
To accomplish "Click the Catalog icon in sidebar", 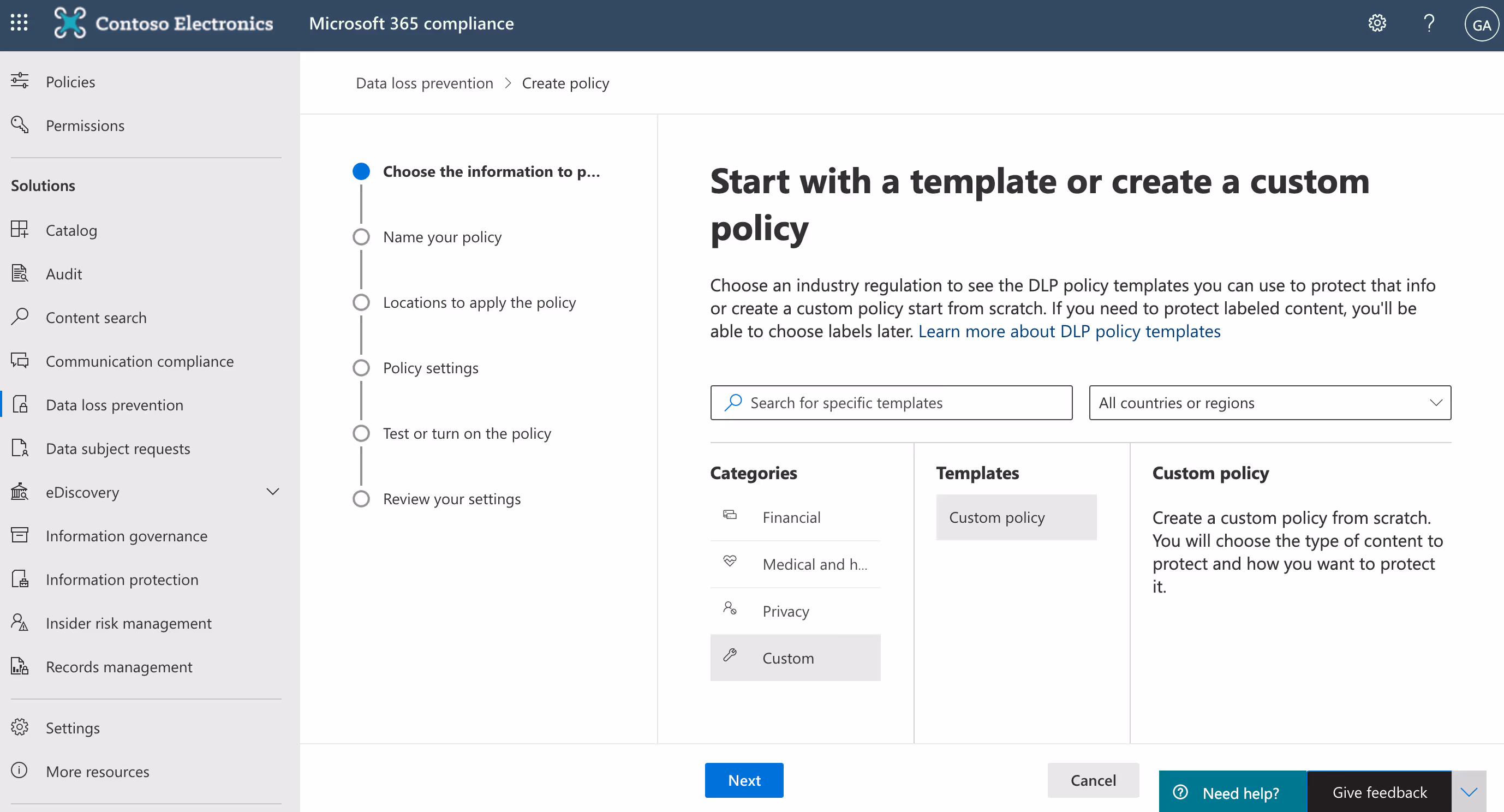I will [x=19, y=229].
